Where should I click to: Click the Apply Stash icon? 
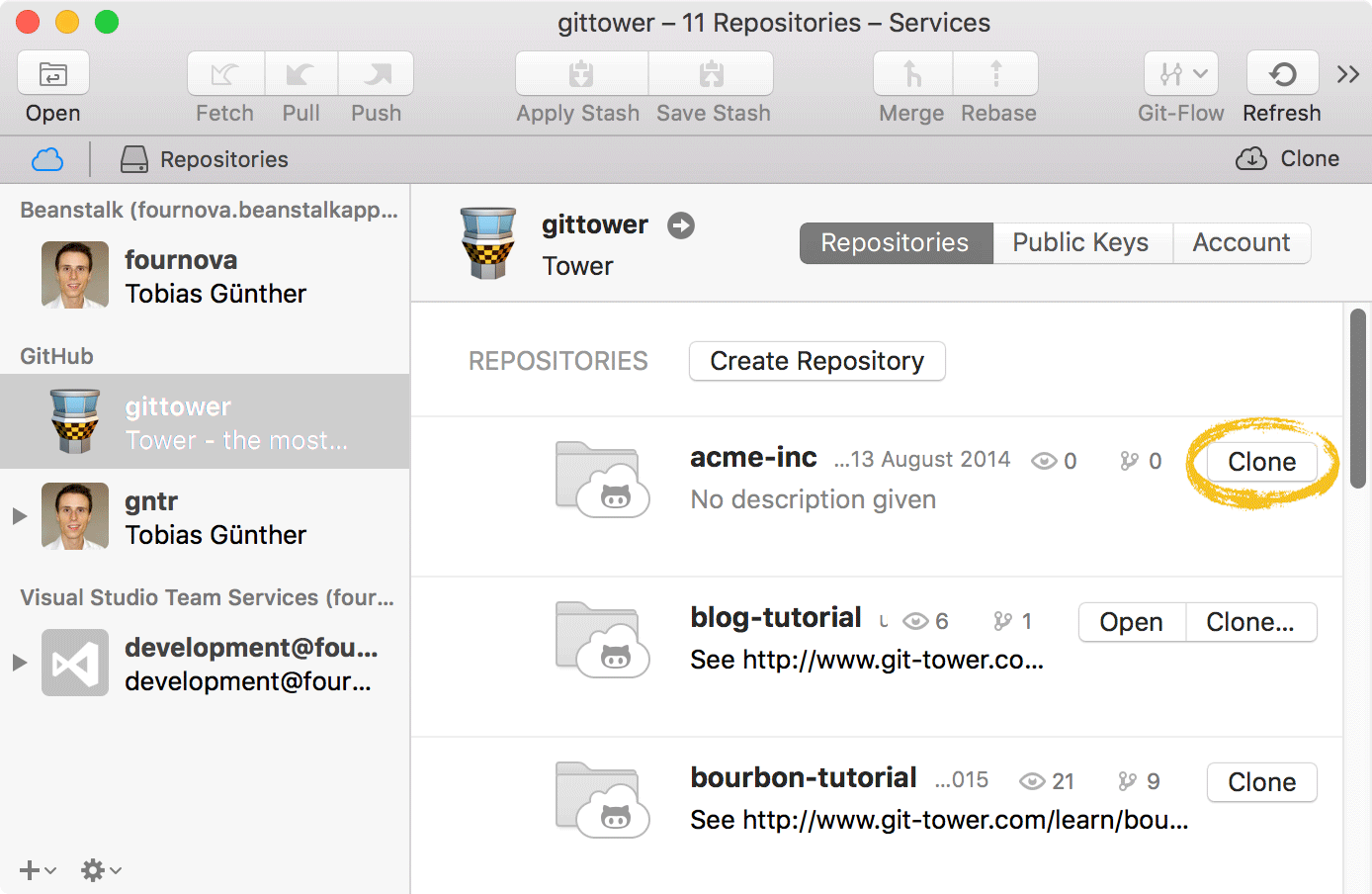click(581, 74)
